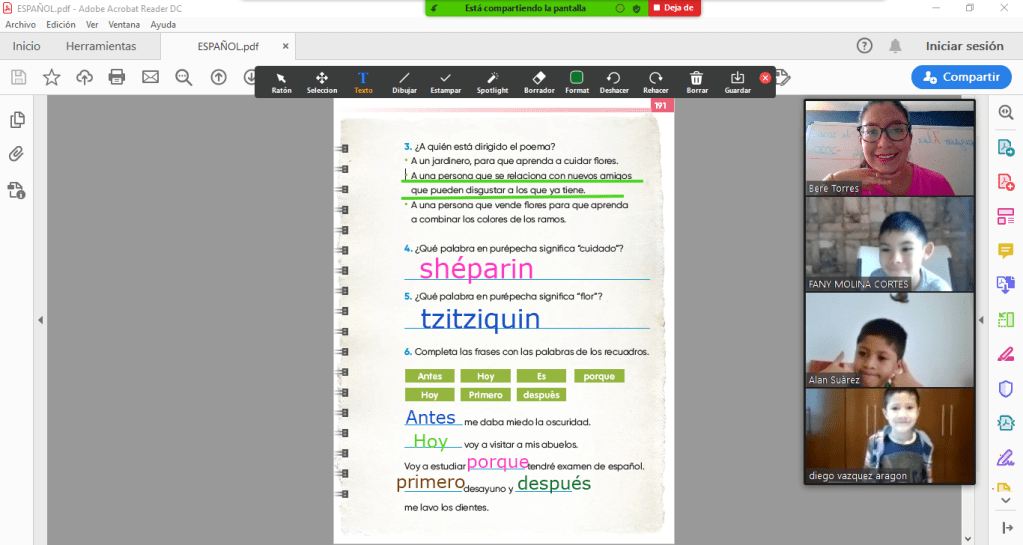
Task: Select the Estampar stamp tool
Action: [445, 81]
